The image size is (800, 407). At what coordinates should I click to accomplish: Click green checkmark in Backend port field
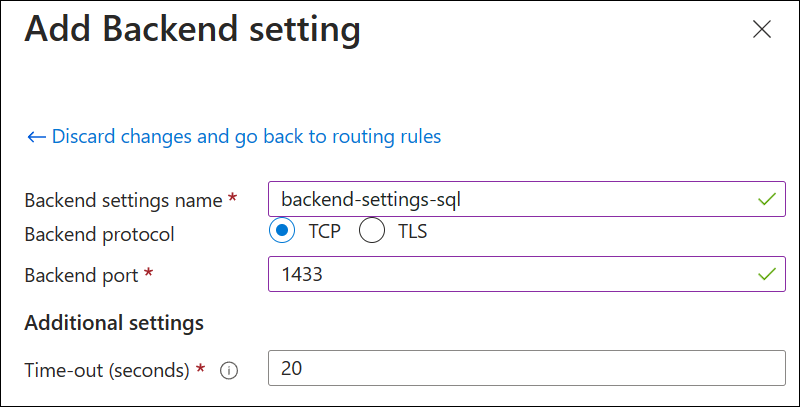point(767,273)
